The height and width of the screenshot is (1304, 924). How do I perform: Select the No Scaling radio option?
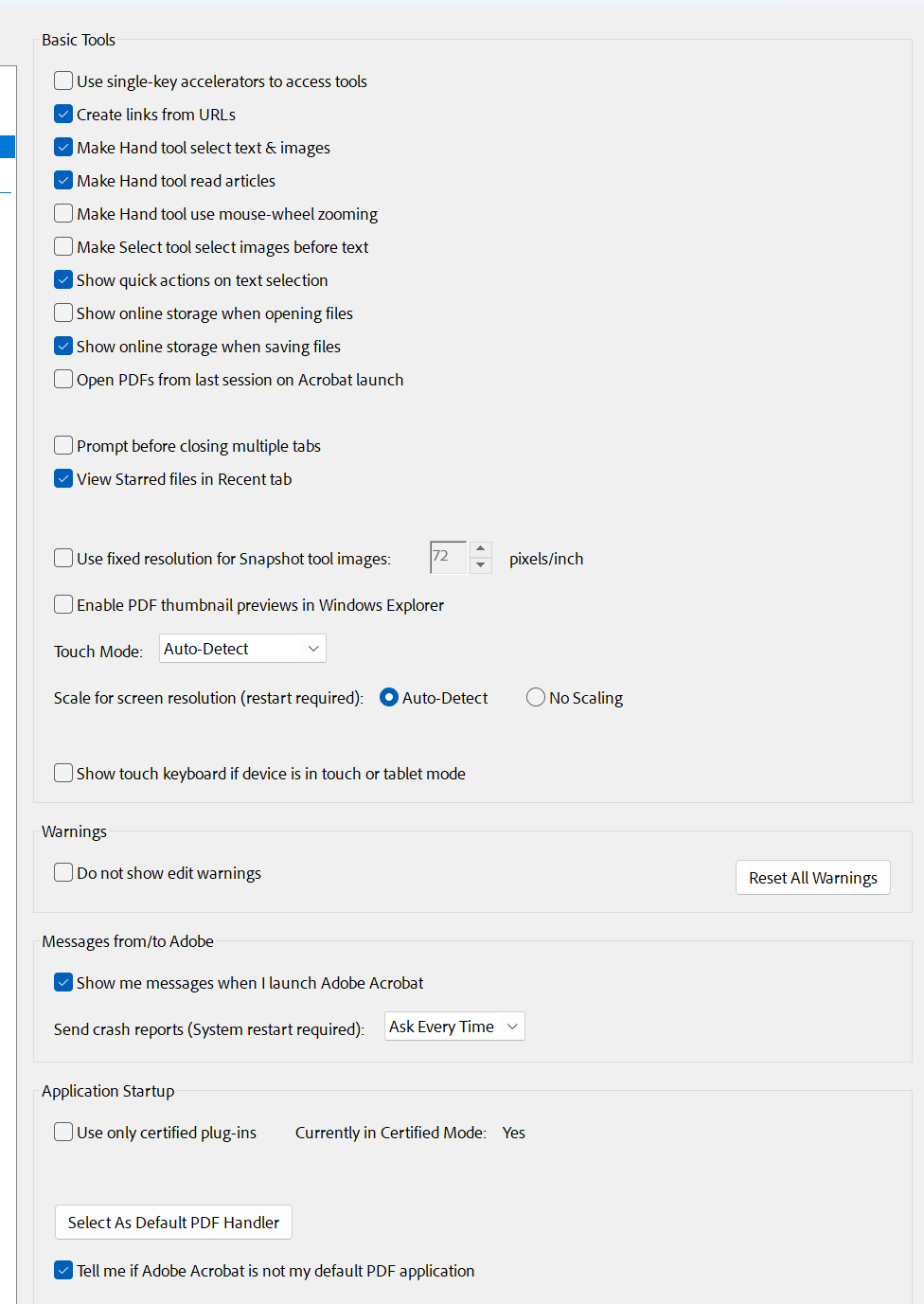pos(536,697)
